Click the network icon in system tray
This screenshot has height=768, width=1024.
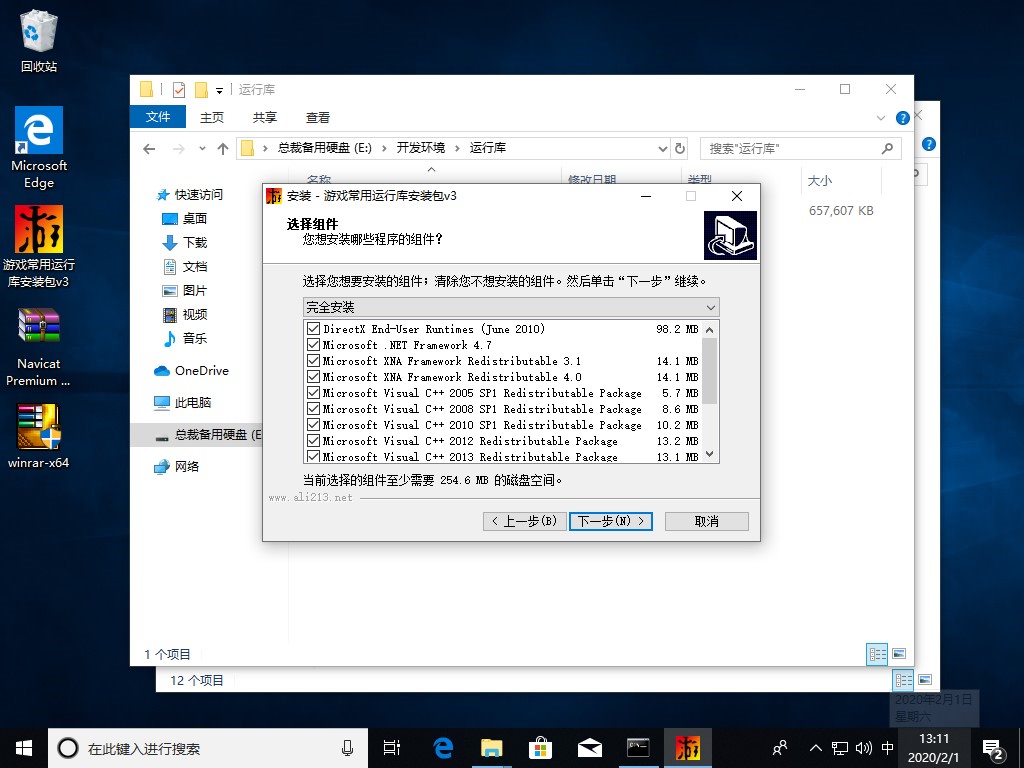click(x=840, y=748)
